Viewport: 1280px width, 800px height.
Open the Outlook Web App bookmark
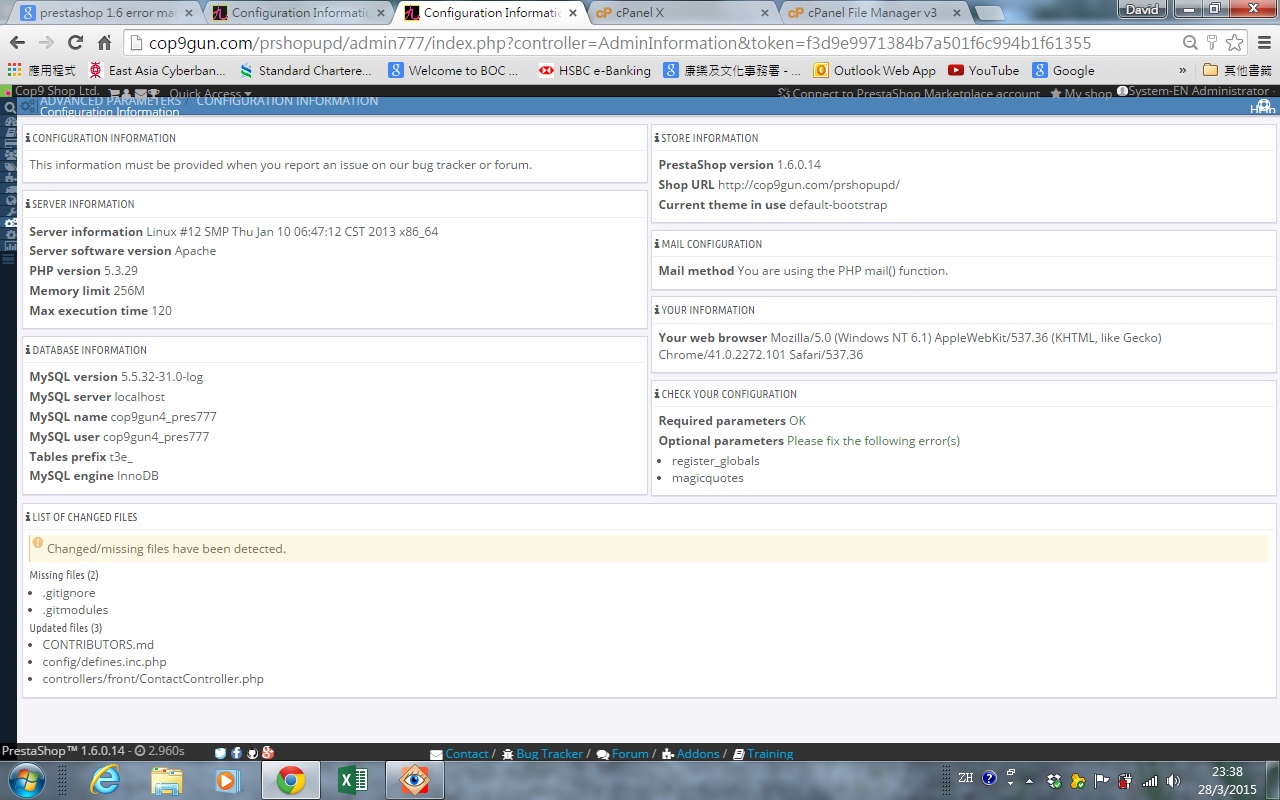pos(875,71)
